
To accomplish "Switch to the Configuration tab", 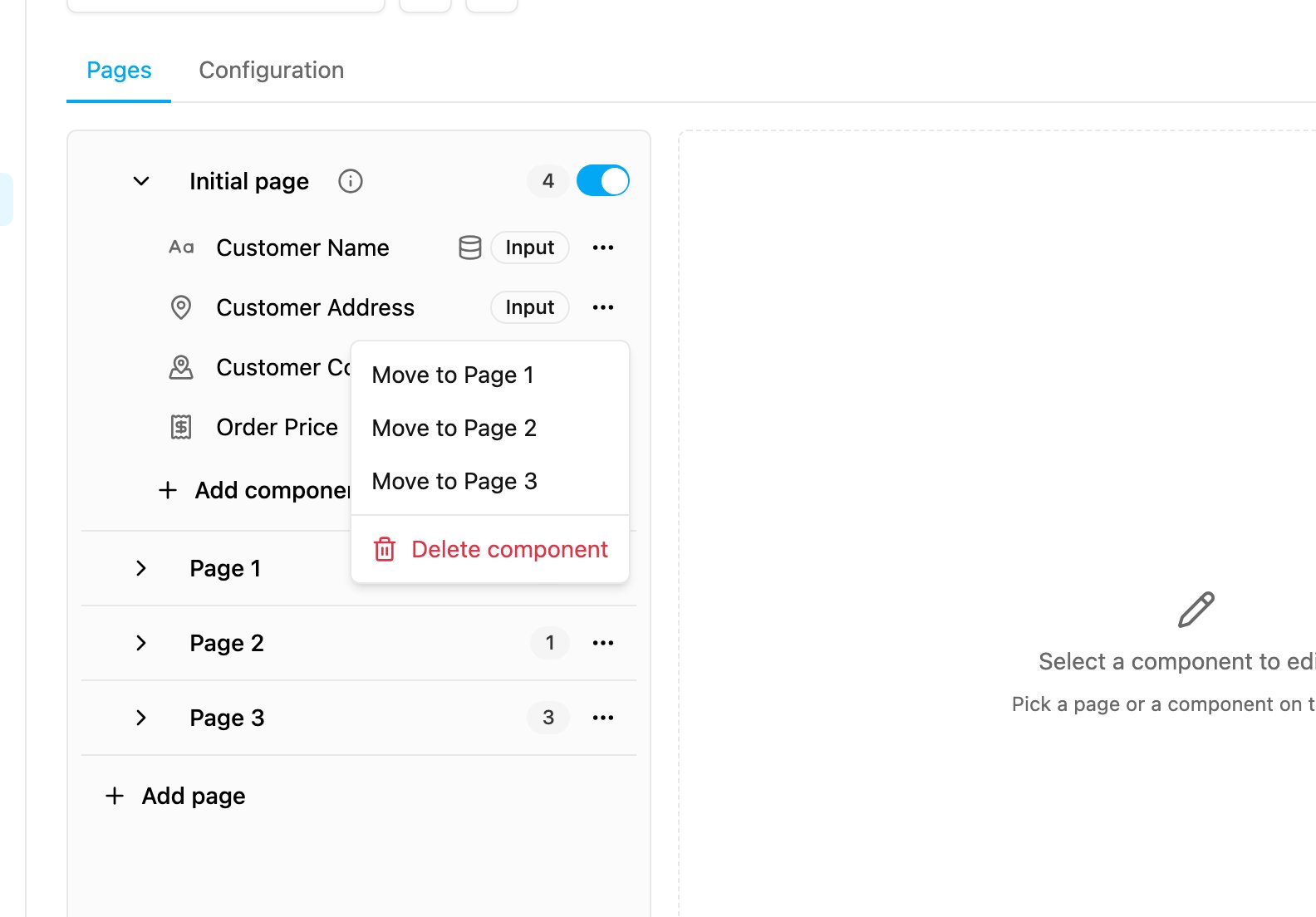I will tap(272, 71).
